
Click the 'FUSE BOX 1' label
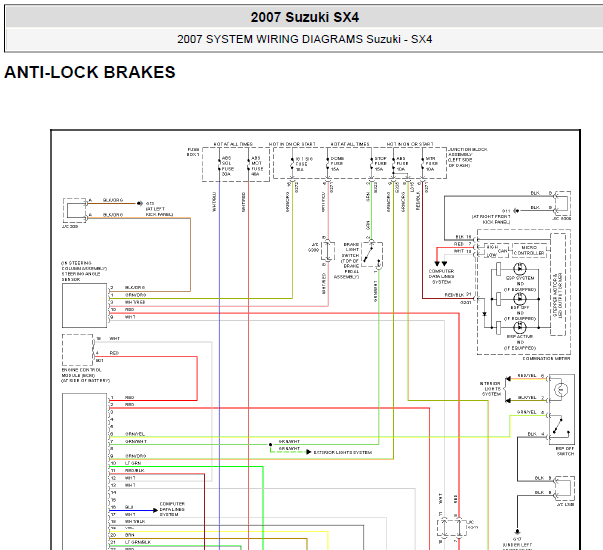click(193, 152)
